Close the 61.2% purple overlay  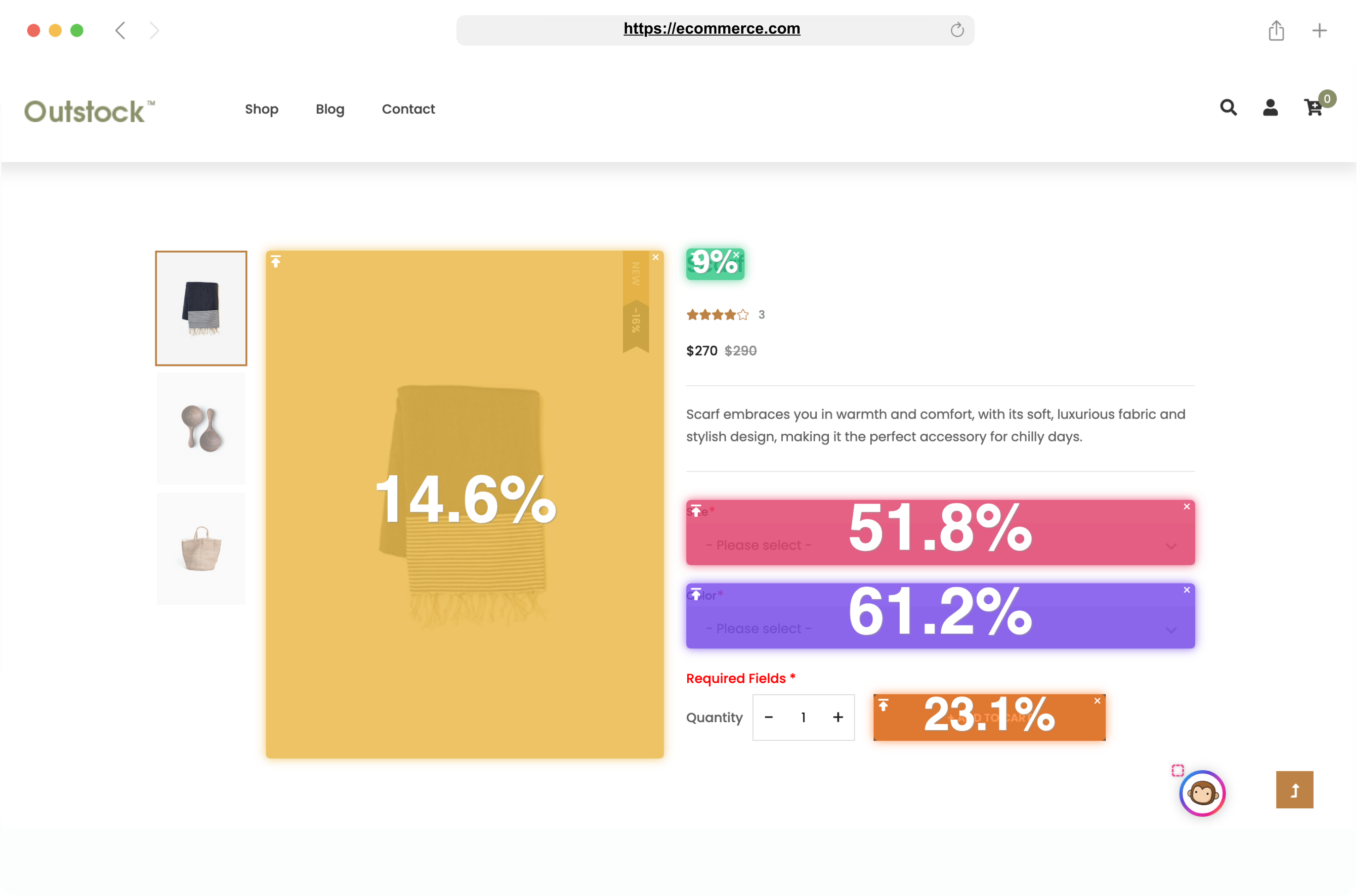coord(1187,590)
